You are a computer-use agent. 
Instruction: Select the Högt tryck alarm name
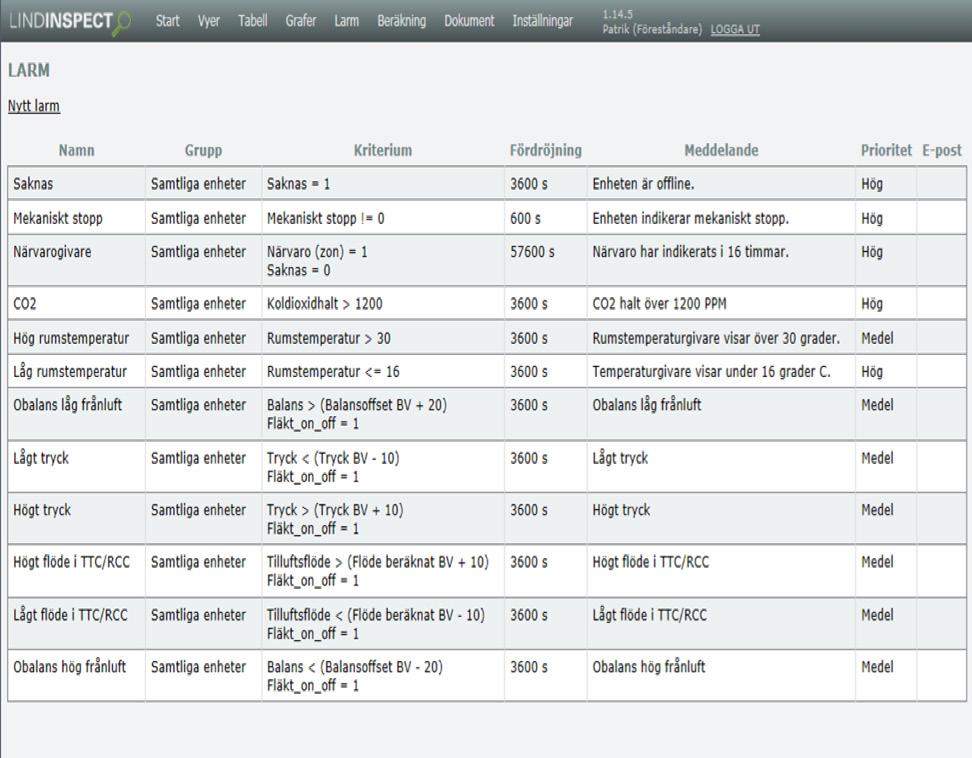42,510
